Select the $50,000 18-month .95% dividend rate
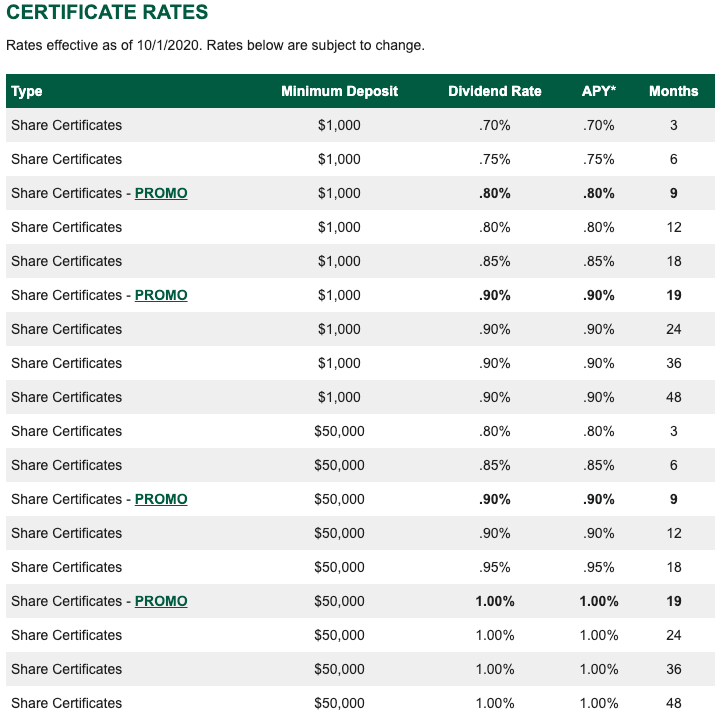Screen dimensions: 720x722 coord(495,567)
